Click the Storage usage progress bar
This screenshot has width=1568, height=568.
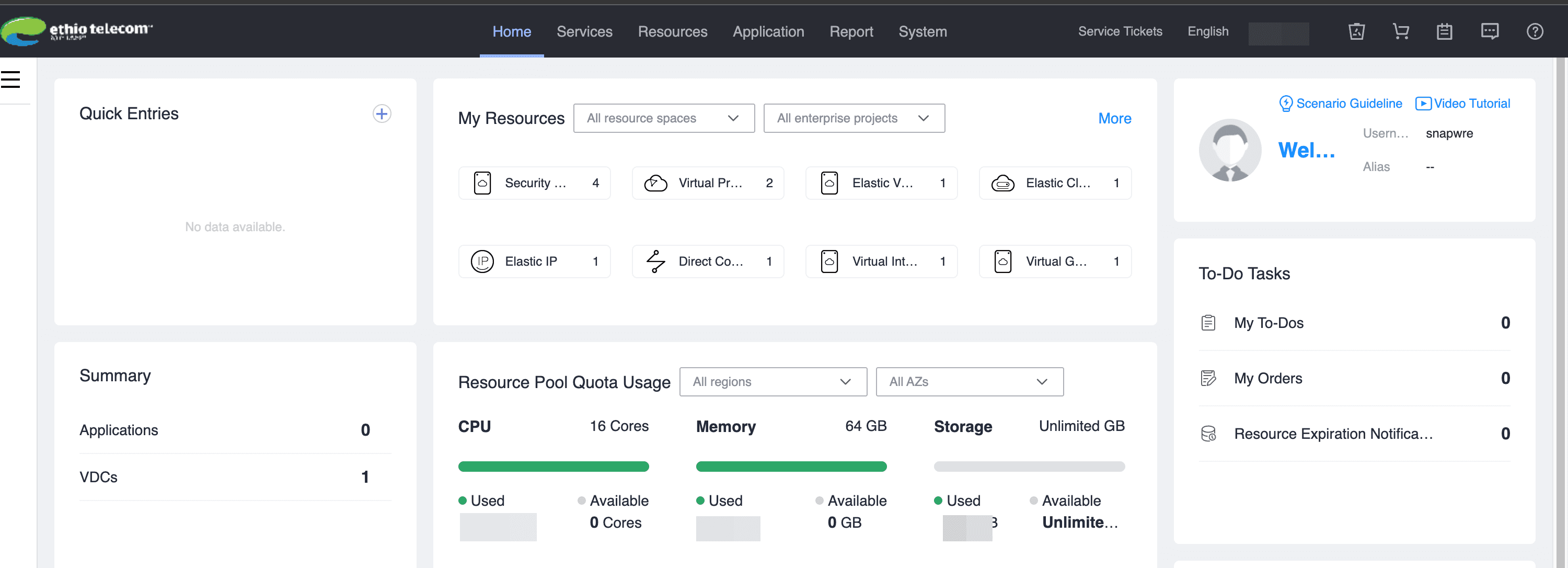click(1029, 467)
